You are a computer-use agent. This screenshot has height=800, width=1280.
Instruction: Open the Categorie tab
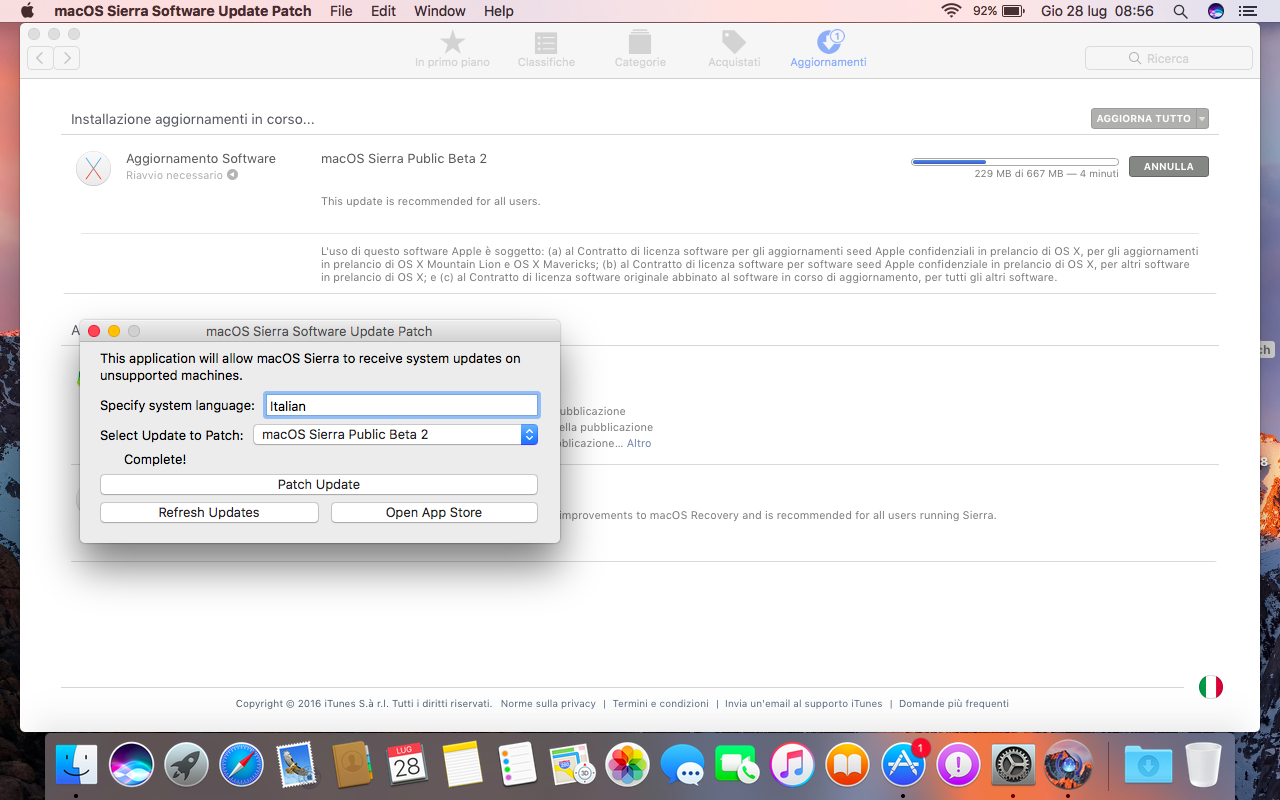(640, 49)
